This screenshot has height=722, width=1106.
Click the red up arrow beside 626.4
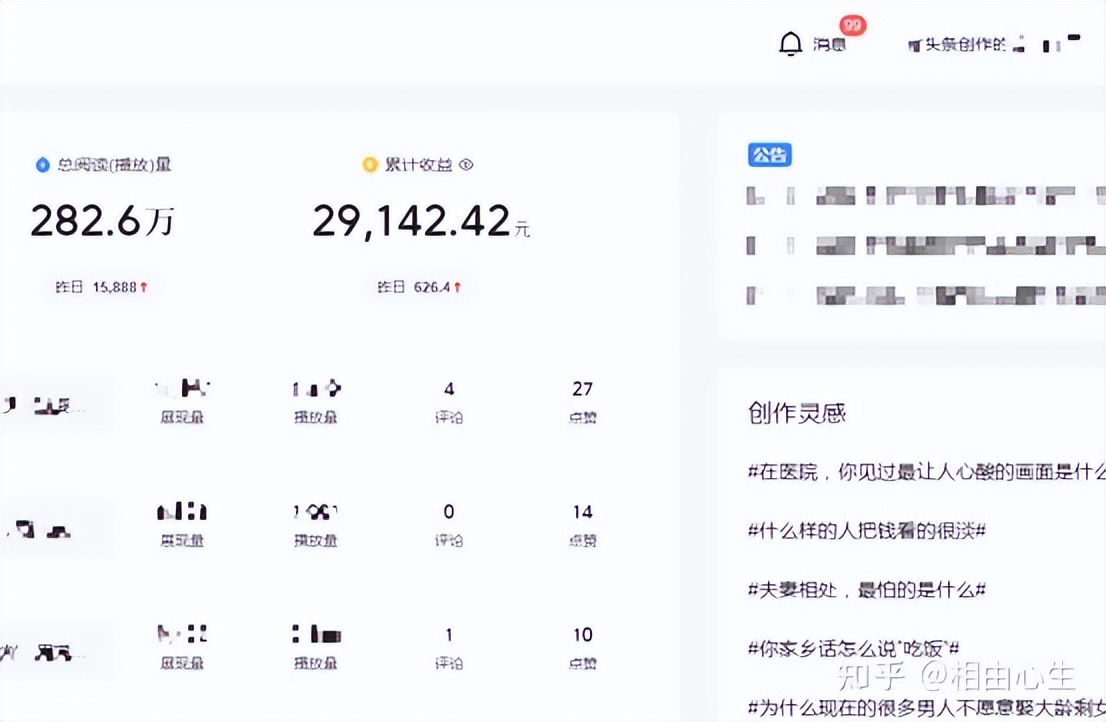pos(458,287)
